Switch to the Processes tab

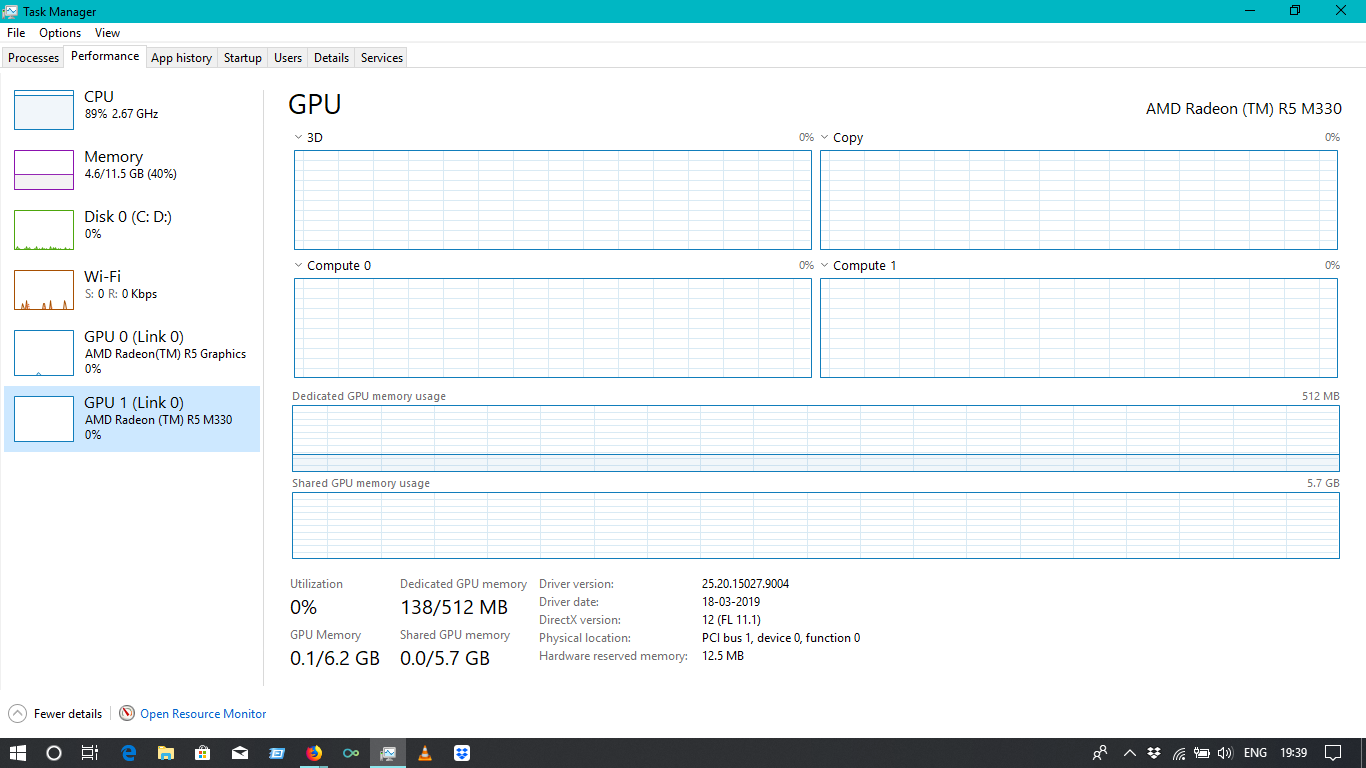pos(34,58)
